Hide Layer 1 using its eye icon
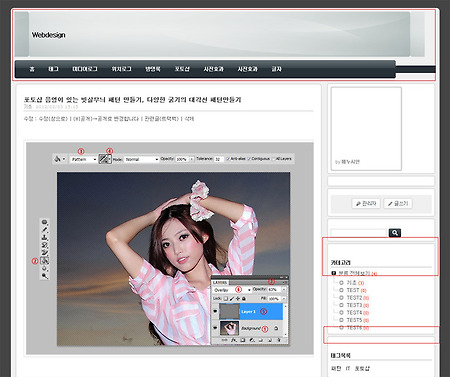 tap(215, 311)
